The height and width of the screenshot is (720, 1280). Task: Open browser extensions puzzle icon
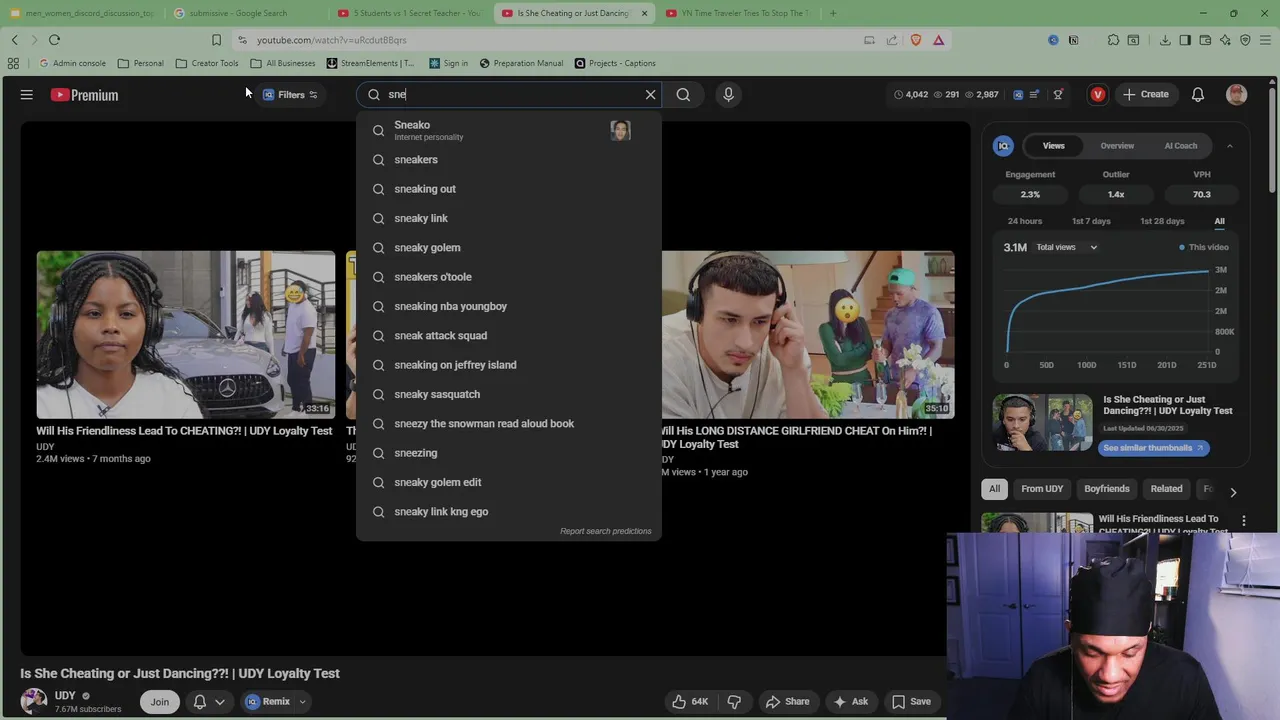click(1113, 40)
